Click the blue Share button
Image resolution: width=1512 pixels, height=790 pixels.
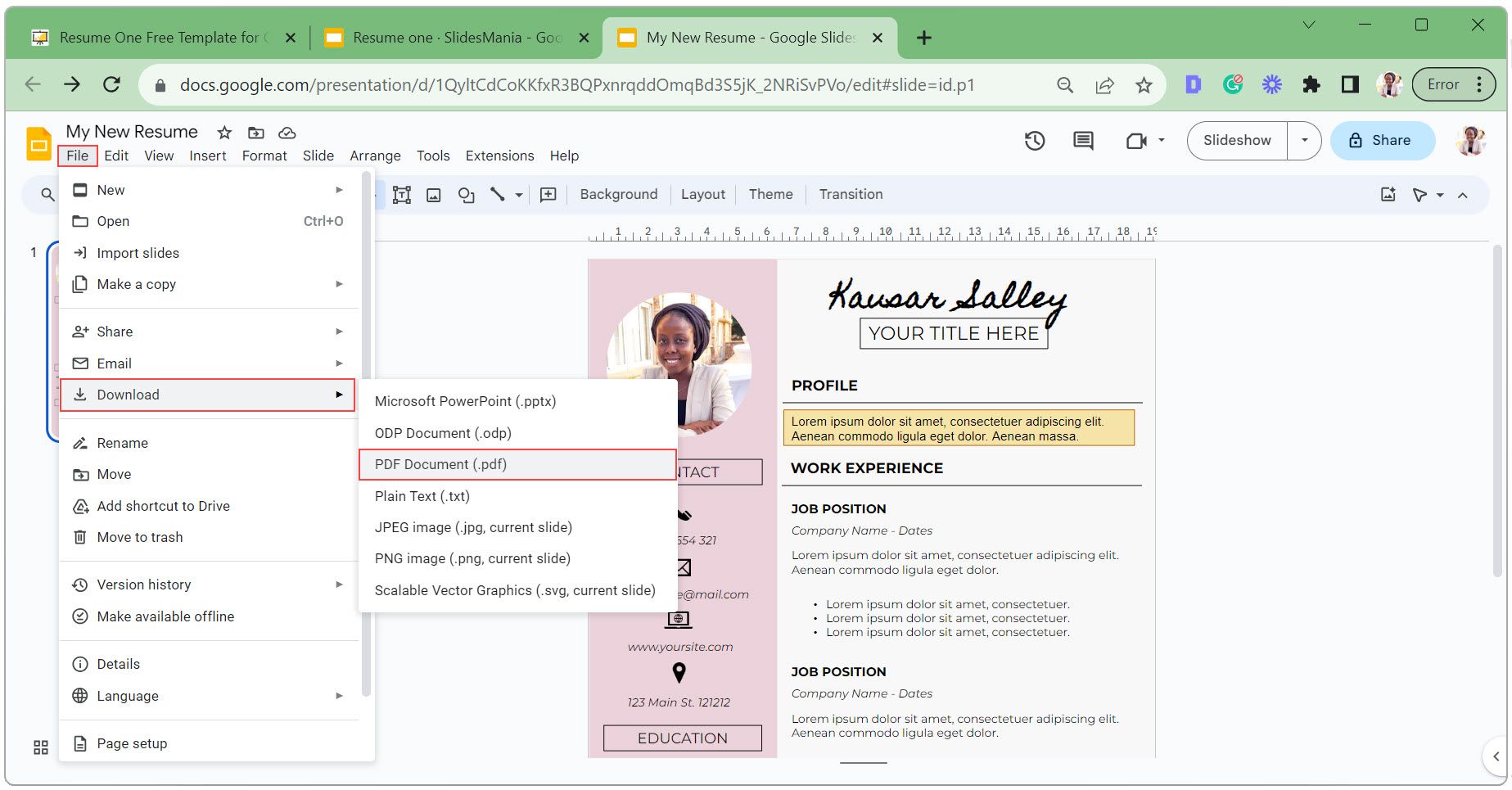click(1382, 141)
